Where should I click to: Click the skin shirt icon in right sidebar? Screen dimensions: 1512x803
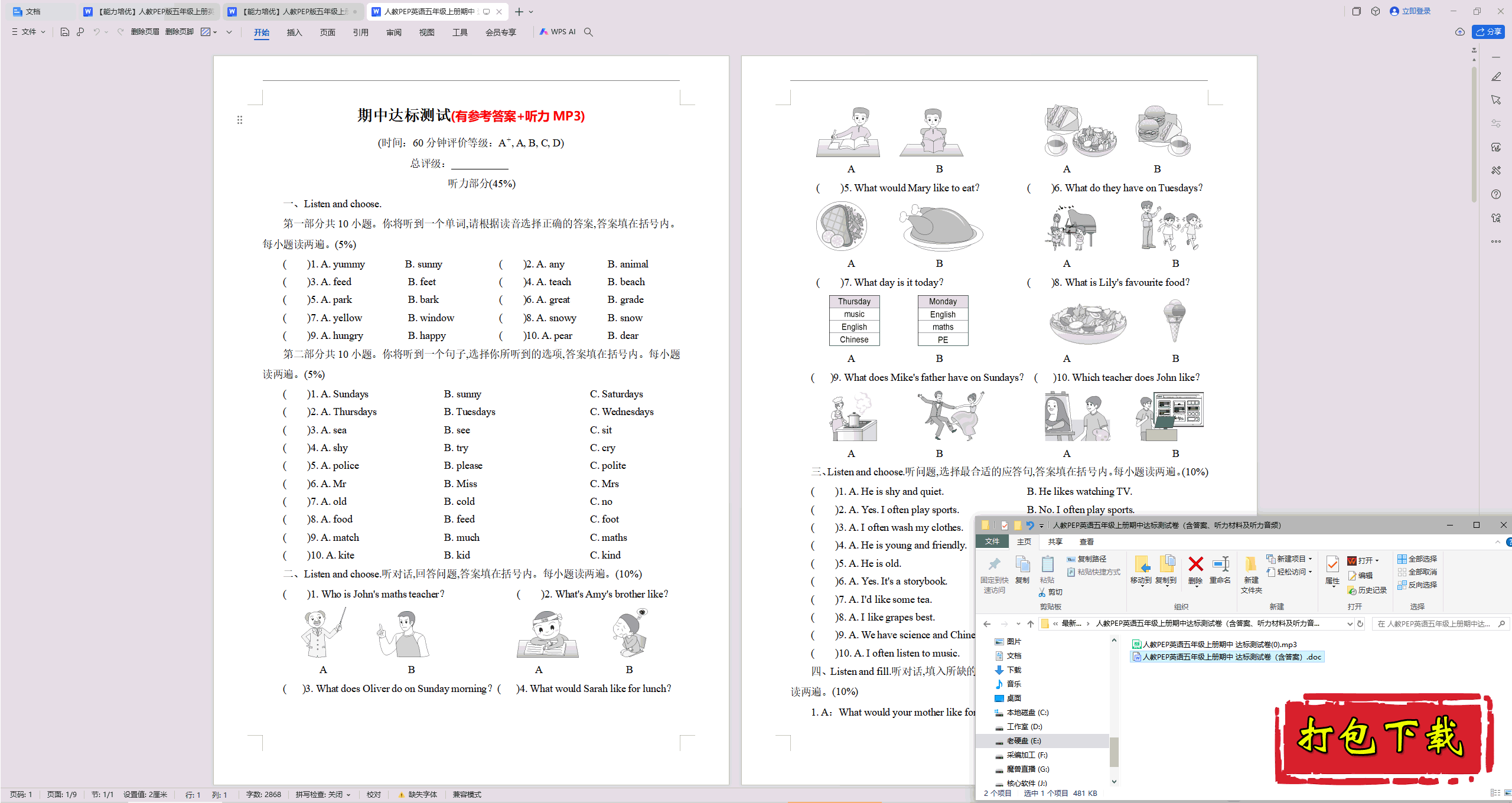(x=1496, y=218)
